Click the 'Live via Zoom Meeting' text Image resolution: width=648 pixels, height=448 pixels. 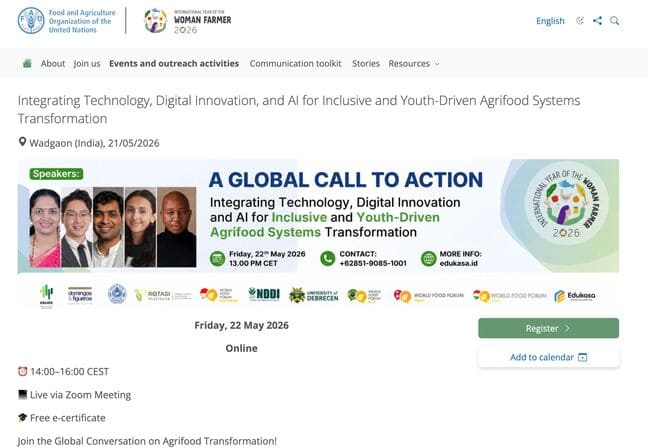tap(81, 395)
